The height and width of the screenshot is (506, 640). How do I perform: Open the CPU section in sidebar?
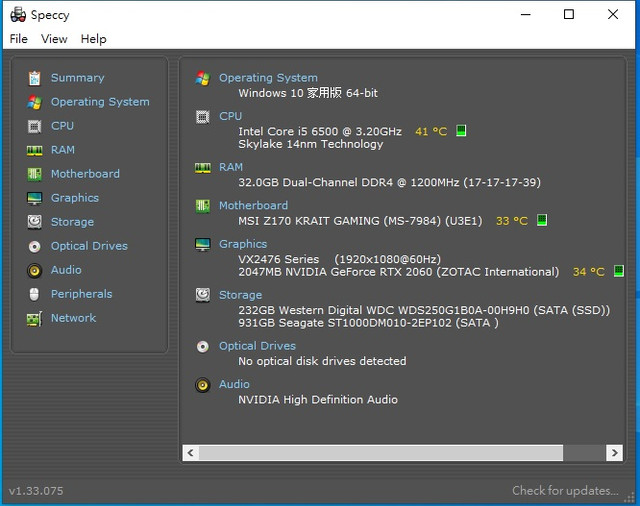(62, 126)
